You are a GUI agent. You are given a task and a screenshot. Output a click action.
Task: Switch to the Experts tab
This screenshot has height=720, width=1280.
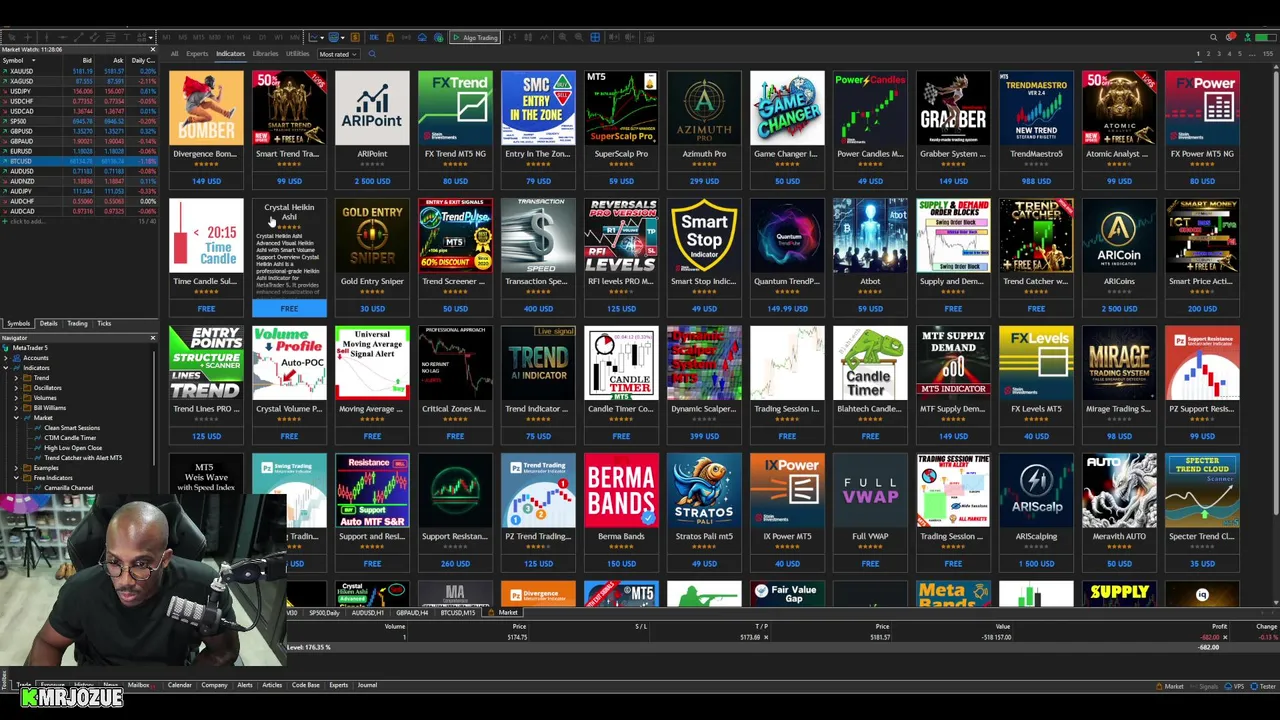(197, 54)
